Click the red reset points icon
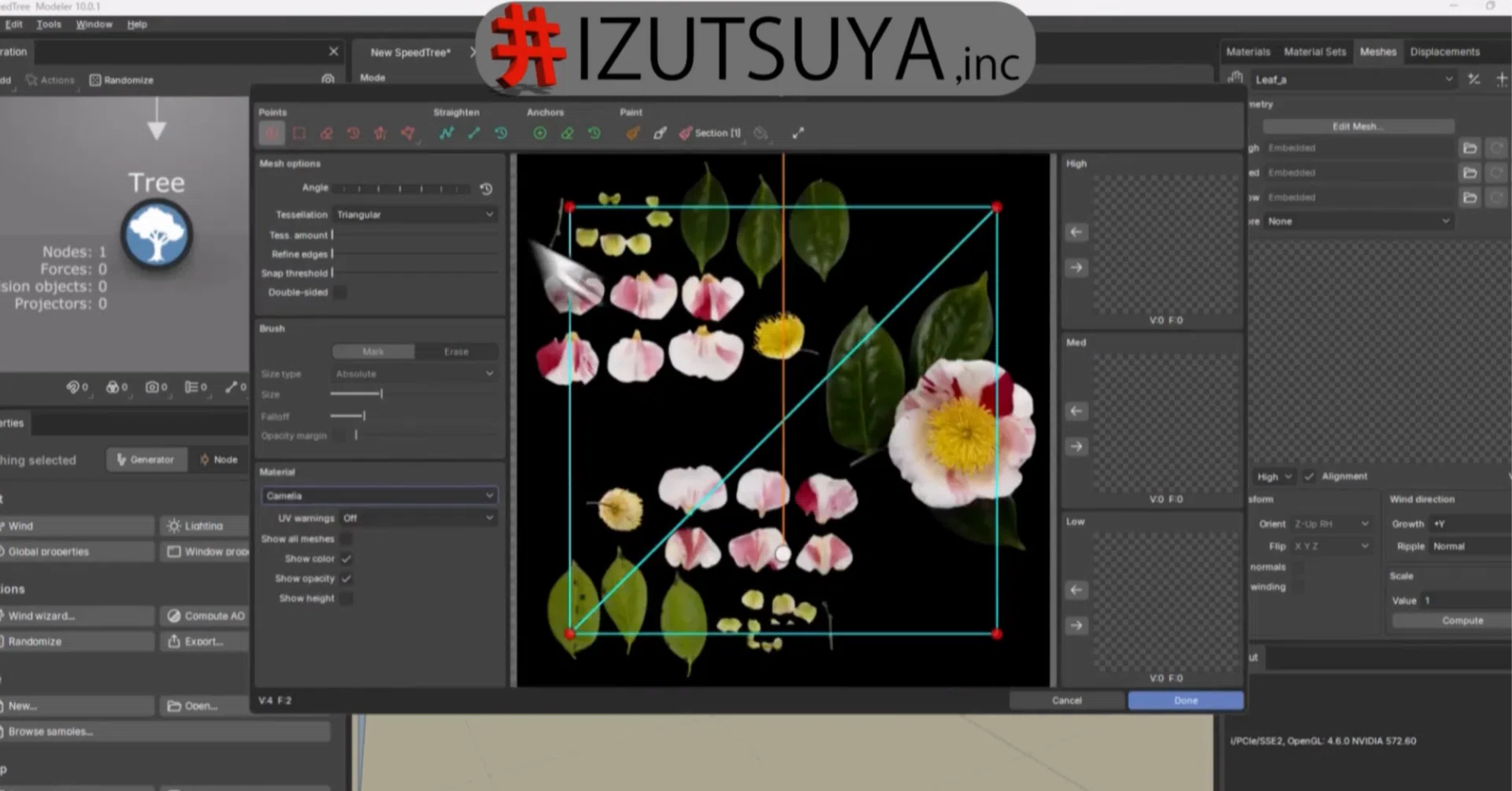 (x=353, y=134)
